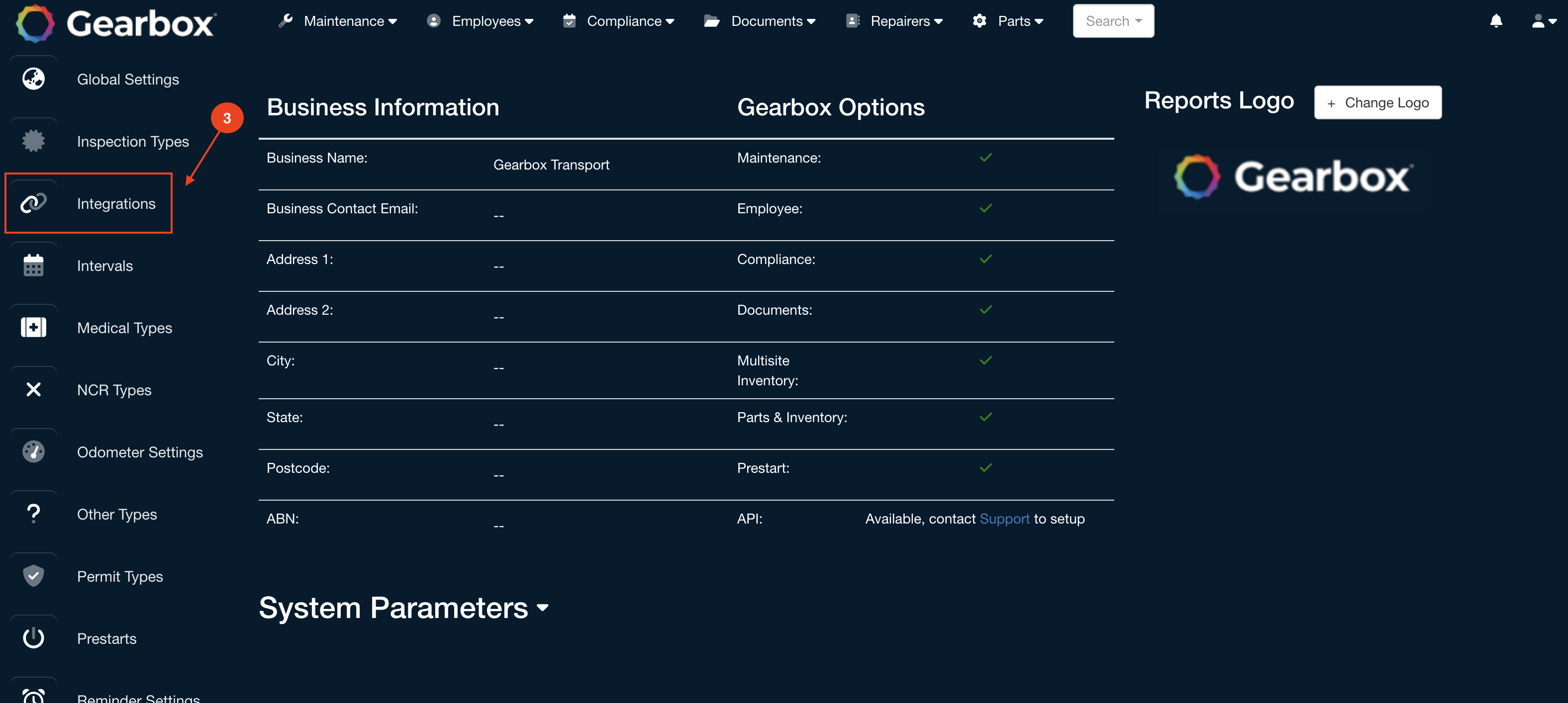Toggle the Multisite Inventory checkmark
1568x703 pixels.
click(x=985, y=360)
